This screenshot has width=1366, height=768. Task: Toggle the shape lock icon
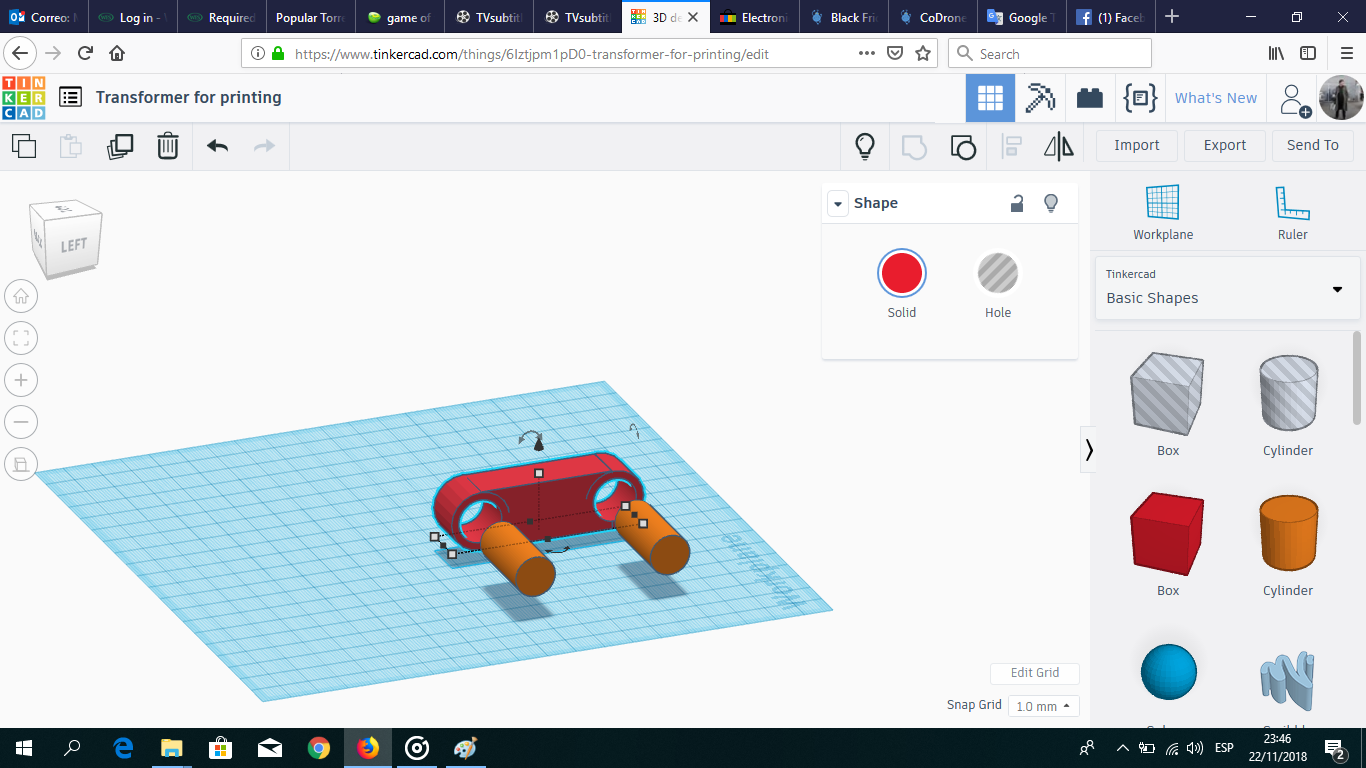1016,203
